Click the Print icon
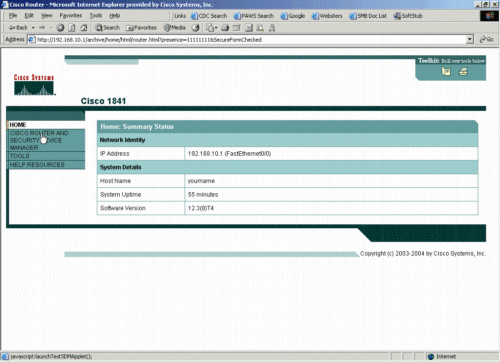The width and height of the screenshot is (500, 363). (225, 28)
